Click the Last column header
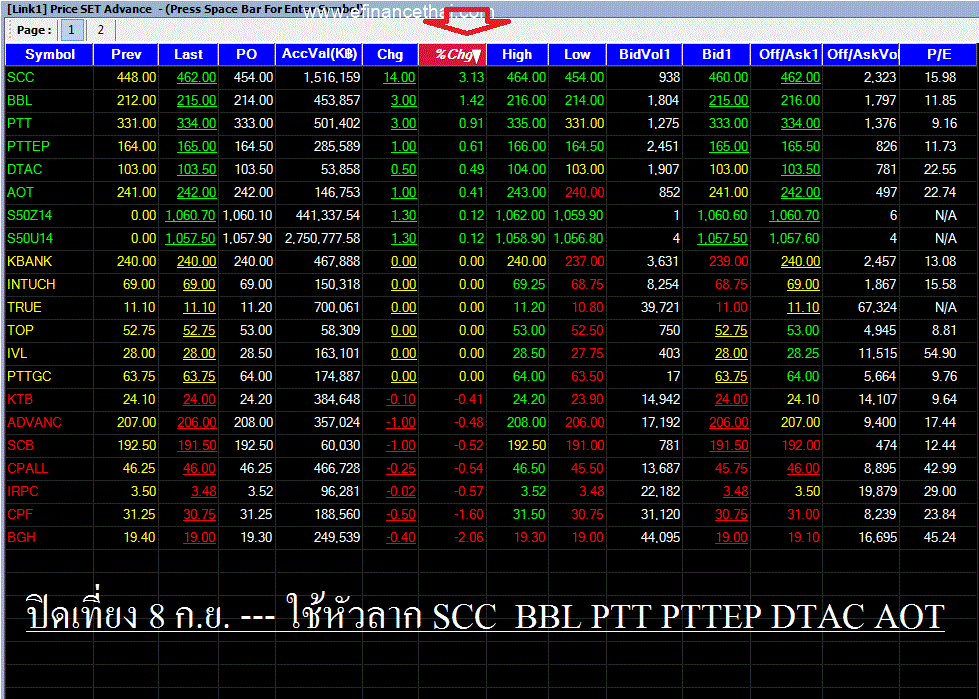The height and width of the screenshot is (699, 979). [189, 54]
